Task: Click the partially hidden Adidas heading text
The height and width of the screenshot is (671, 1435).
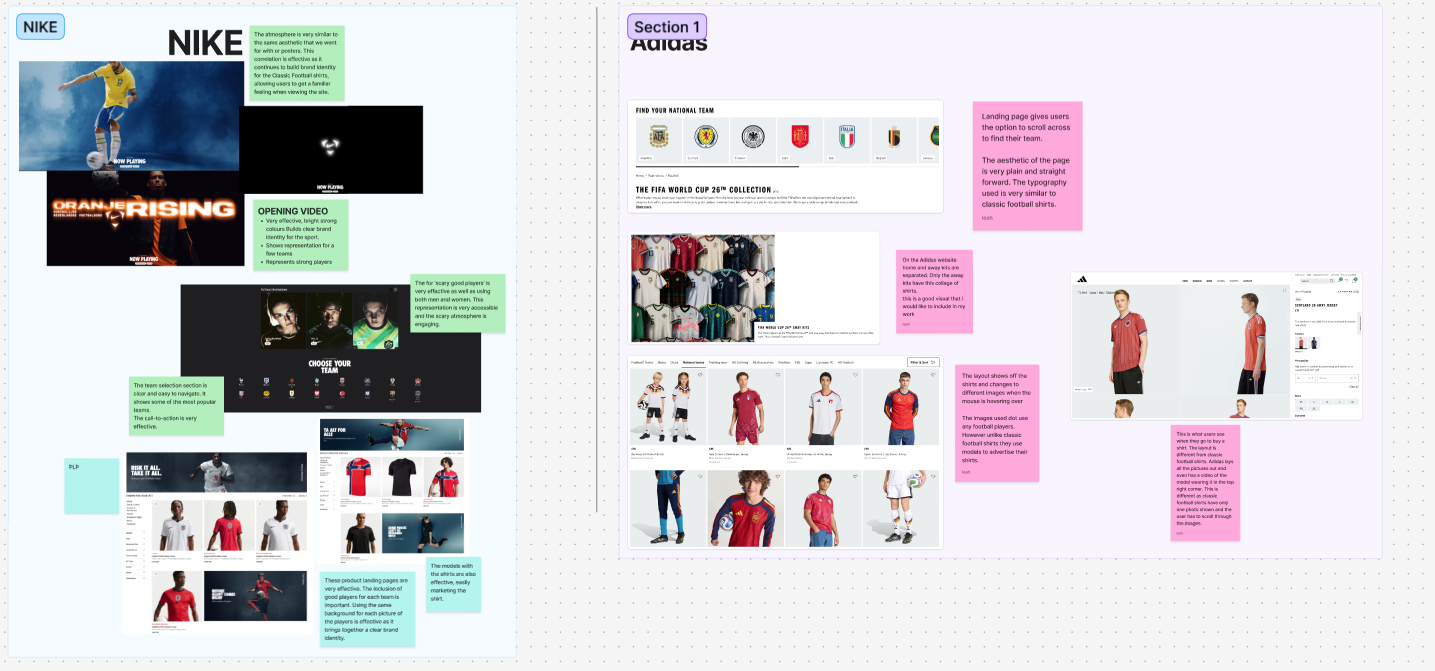Action: (x=669, y=45)
